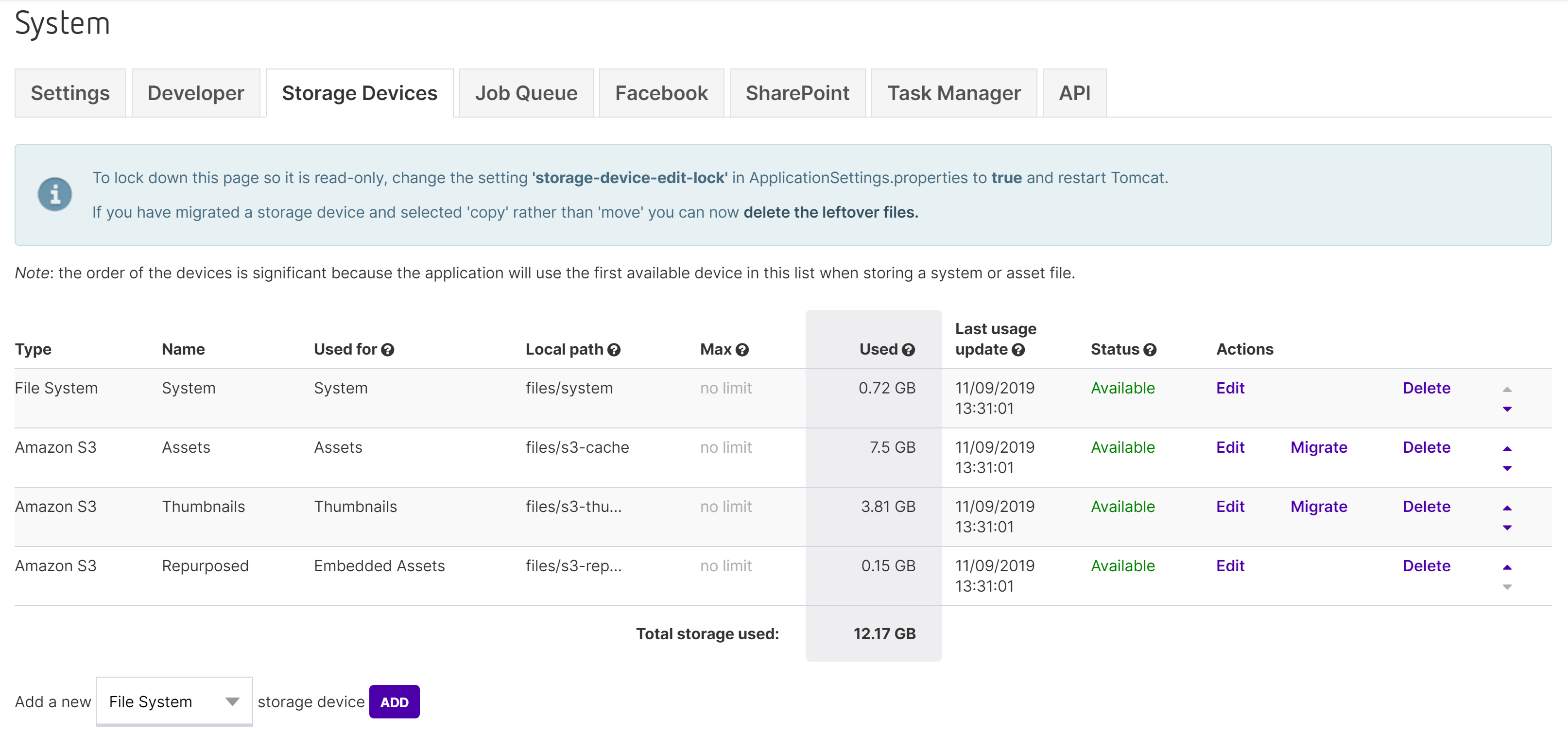Click the help icon beside Local path

[x=614, y=350]
